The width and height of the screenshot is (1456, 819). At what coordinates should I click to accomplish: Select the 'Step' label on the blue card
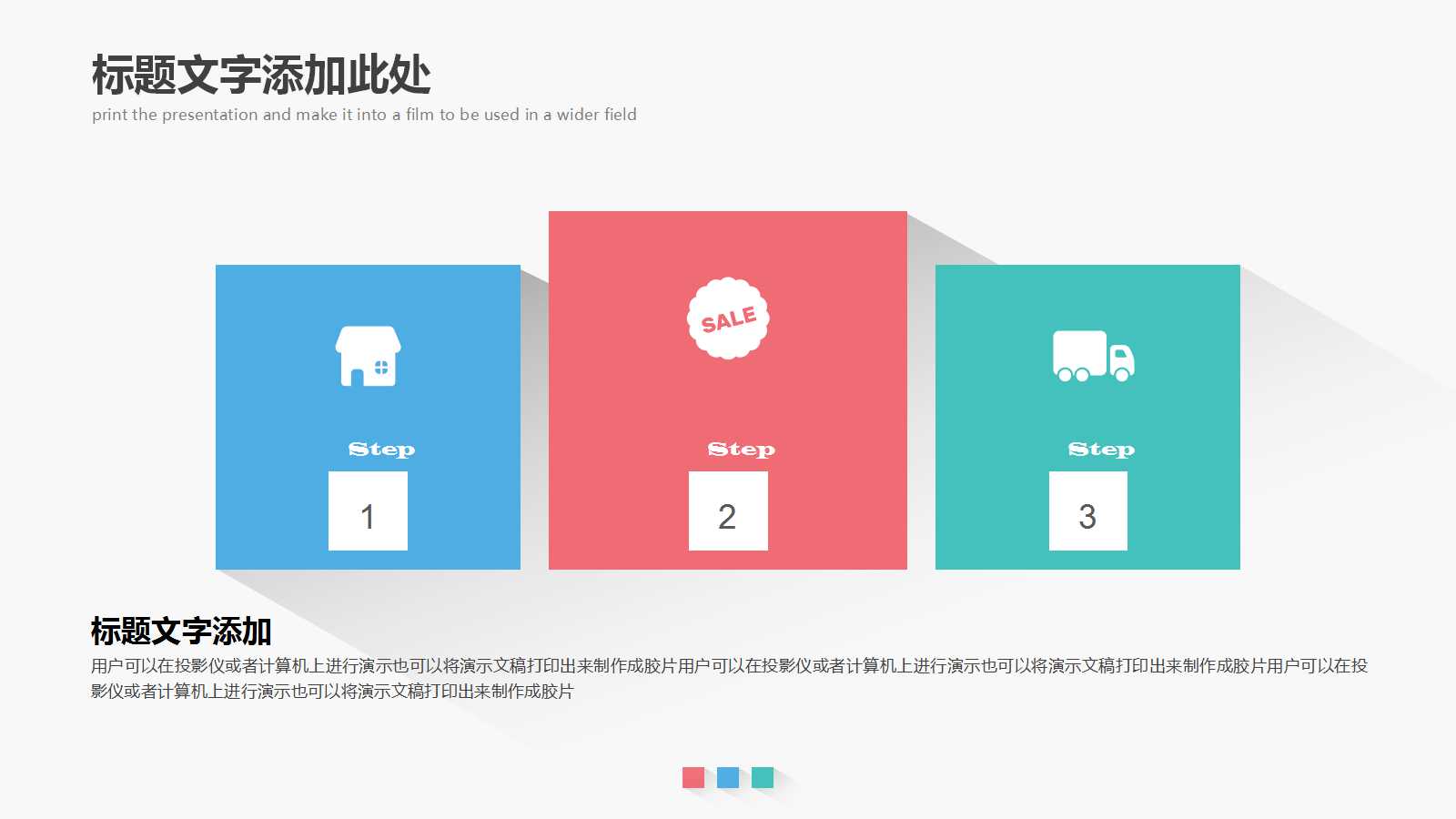(382, 448)
